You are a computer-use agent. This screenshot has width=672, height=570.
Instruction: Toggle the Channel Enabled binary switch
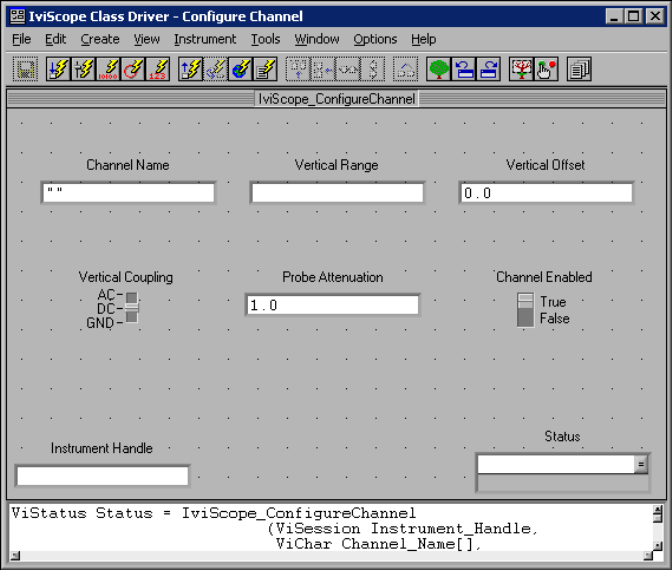(x=525, y=310)
